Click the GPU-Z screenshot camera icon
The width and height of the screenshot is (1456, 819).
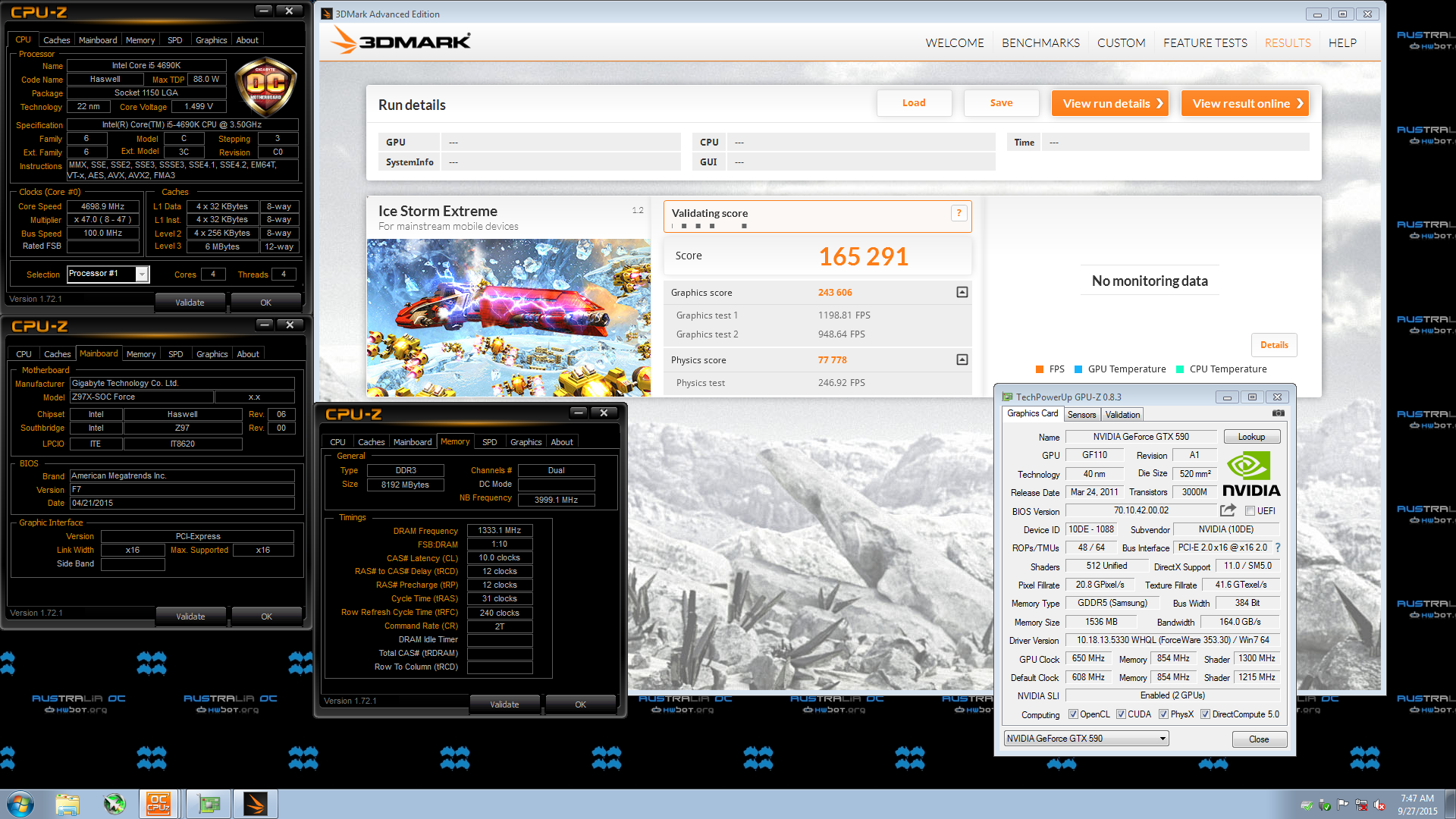click(1279, 413)
